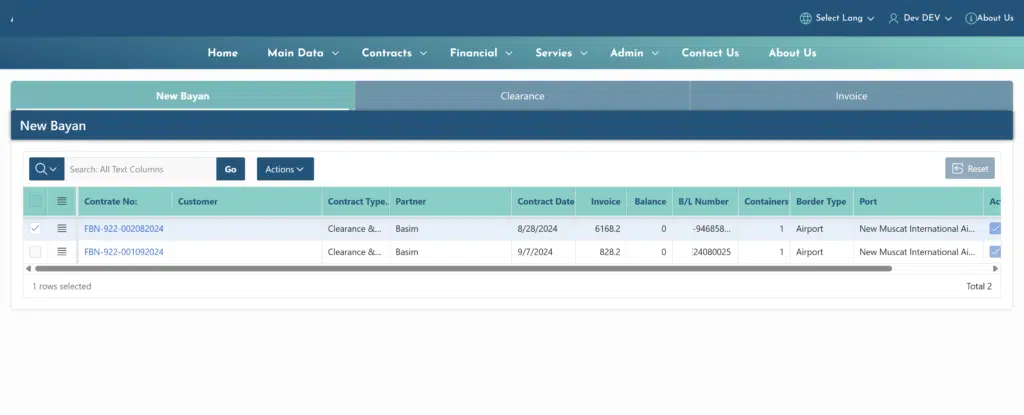The width and height of the screenshot is (1024, 415).
Task: Toggle the select-all header checkbox
Action: [35, 201]
